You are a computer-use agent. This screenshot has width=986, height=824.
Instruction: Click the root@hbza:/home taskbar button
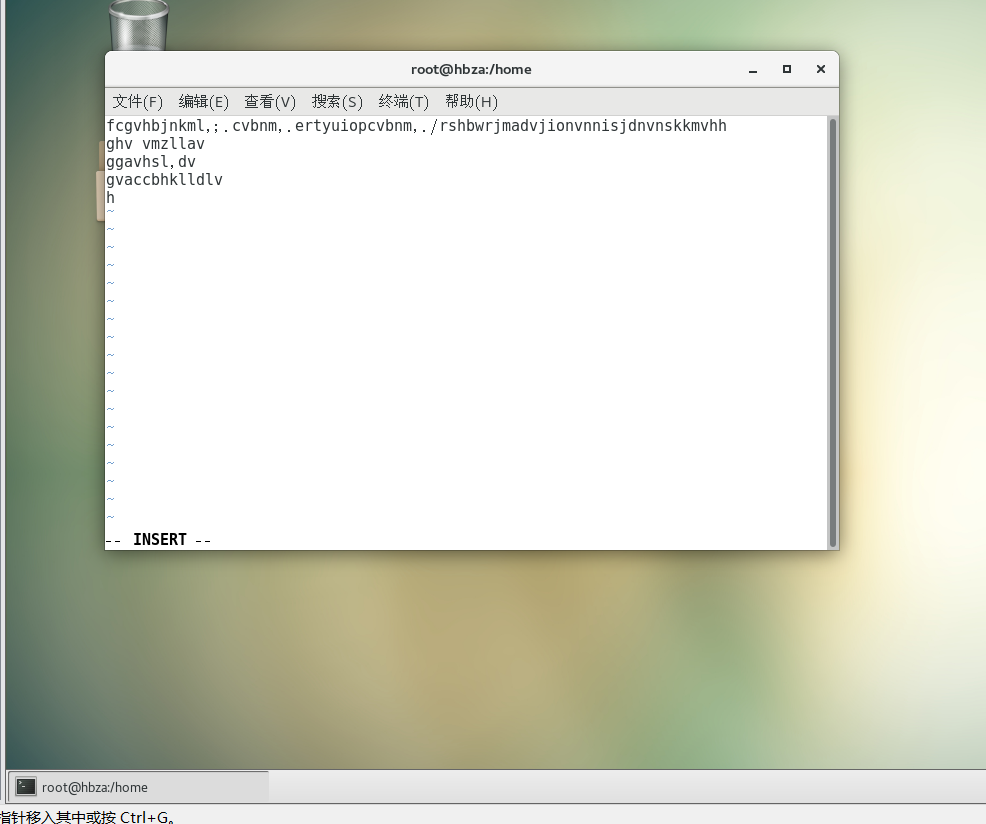click(138, 787)
